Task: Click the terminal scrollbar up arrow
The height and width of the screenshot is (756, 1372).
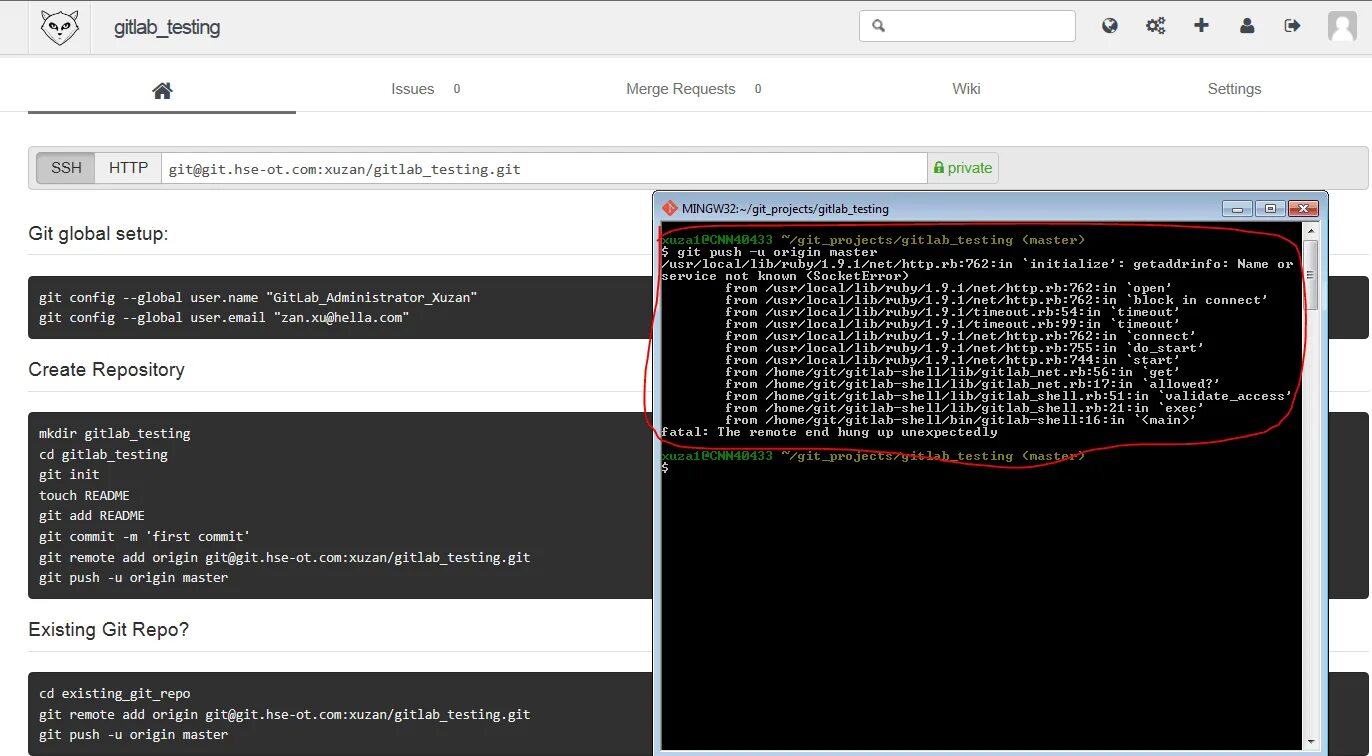Action: point(1310,232)
